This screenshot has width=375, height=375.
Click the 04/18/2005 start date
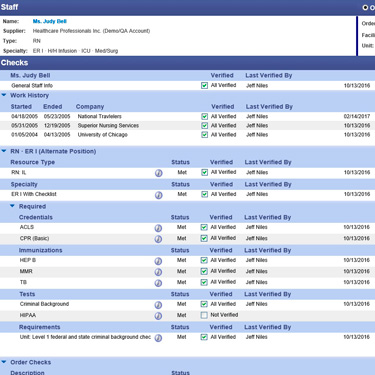click(24, 116)
